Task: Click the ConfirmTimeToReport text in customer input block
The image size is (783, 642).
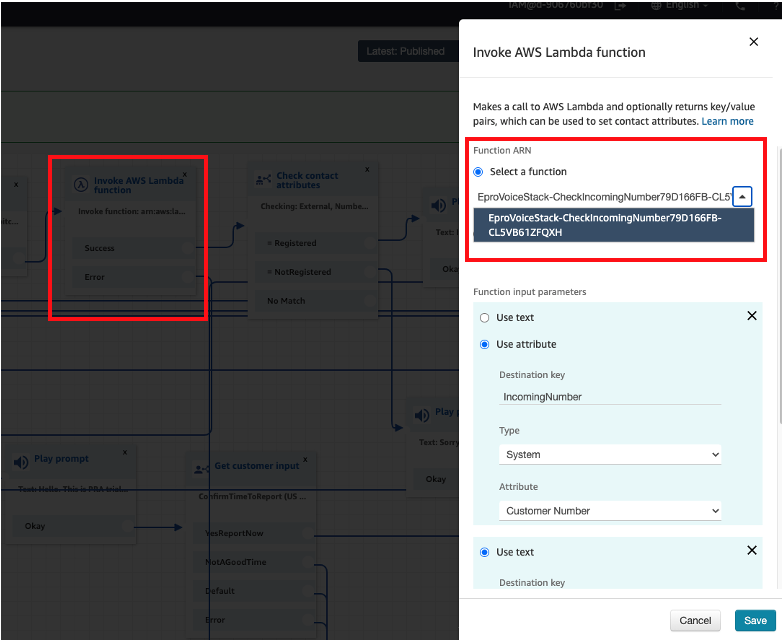Action: pos(252,497)
